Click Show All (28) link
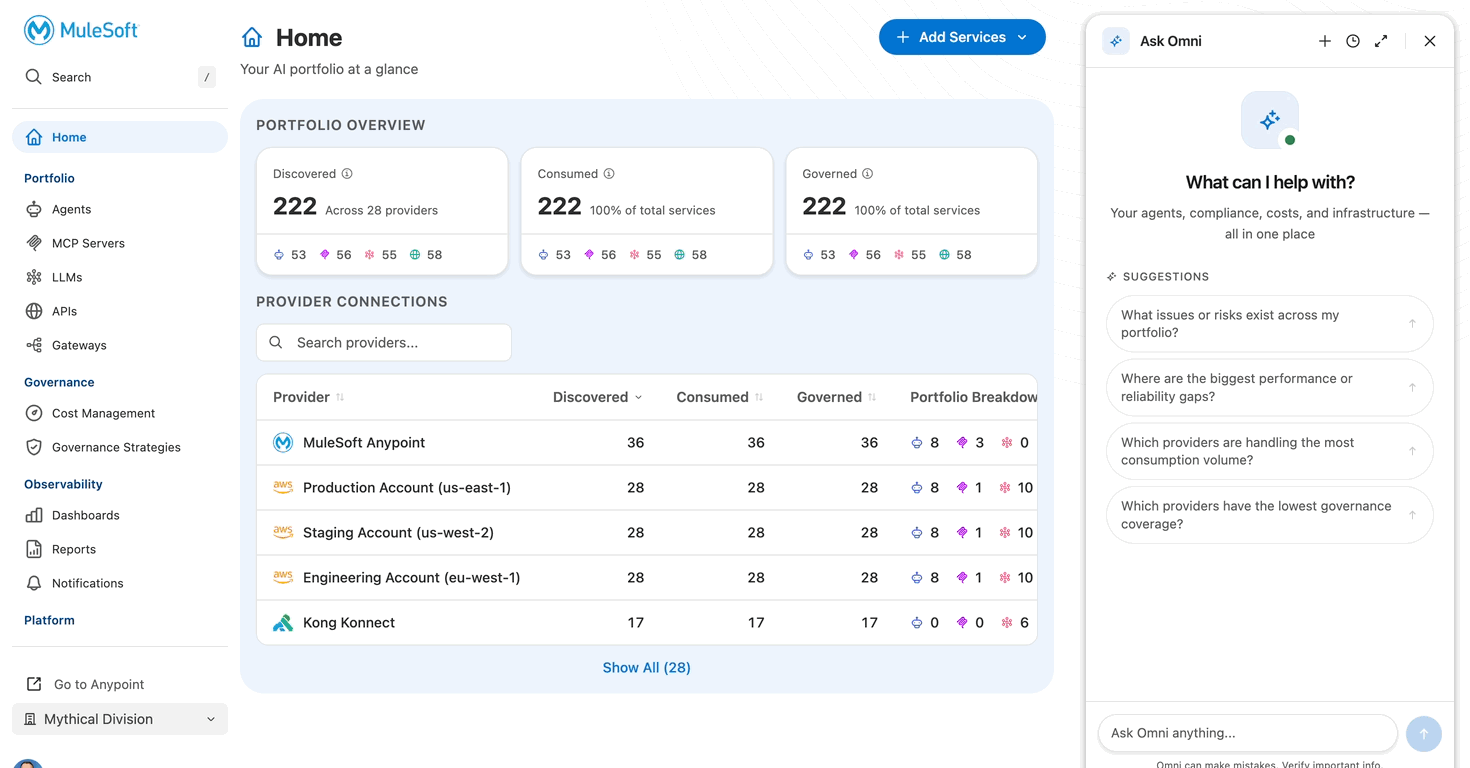This screenshot has height=768, width=1470. click(x=646, y=668)
